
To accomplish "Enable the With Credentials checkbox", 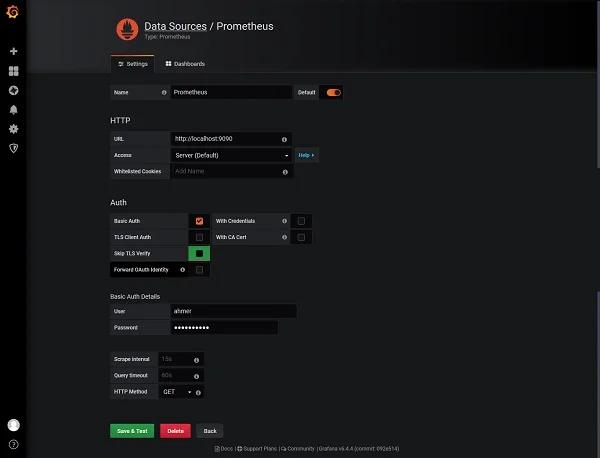I will pyautogui.click(x=301, y=221).
